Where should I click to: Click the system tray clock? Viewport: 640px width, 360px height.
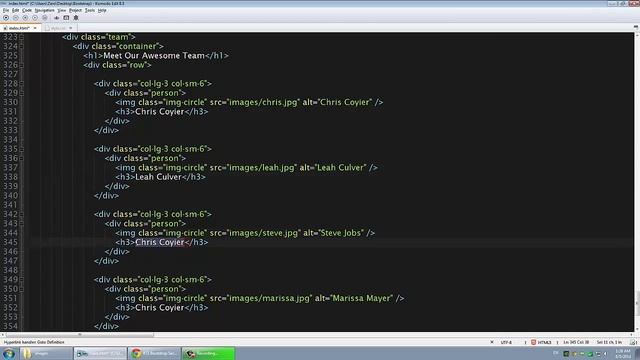[x=623, y=353]
